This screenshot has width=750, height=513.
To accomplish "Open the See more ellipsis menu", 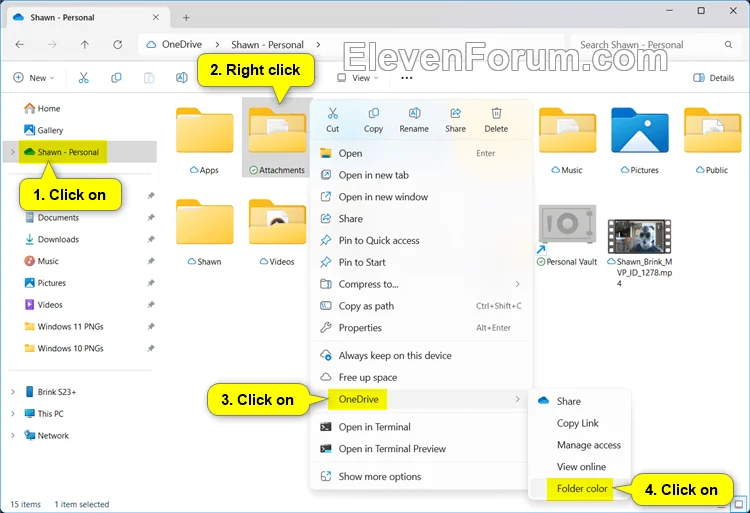I will click(x=407, y=78).
